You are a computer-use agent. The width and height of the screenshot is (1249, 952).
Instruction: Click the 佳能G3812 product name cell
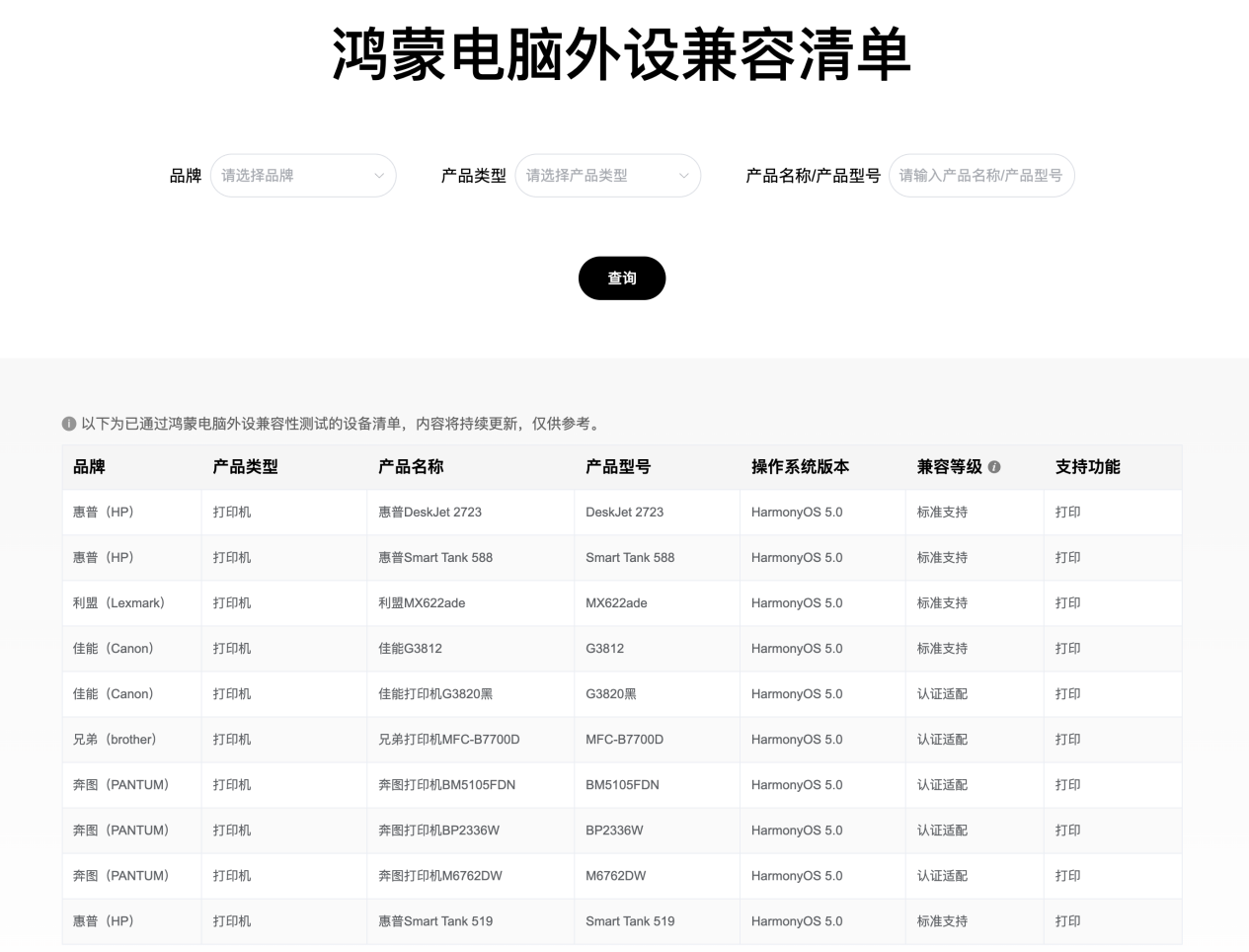(410, 649)
